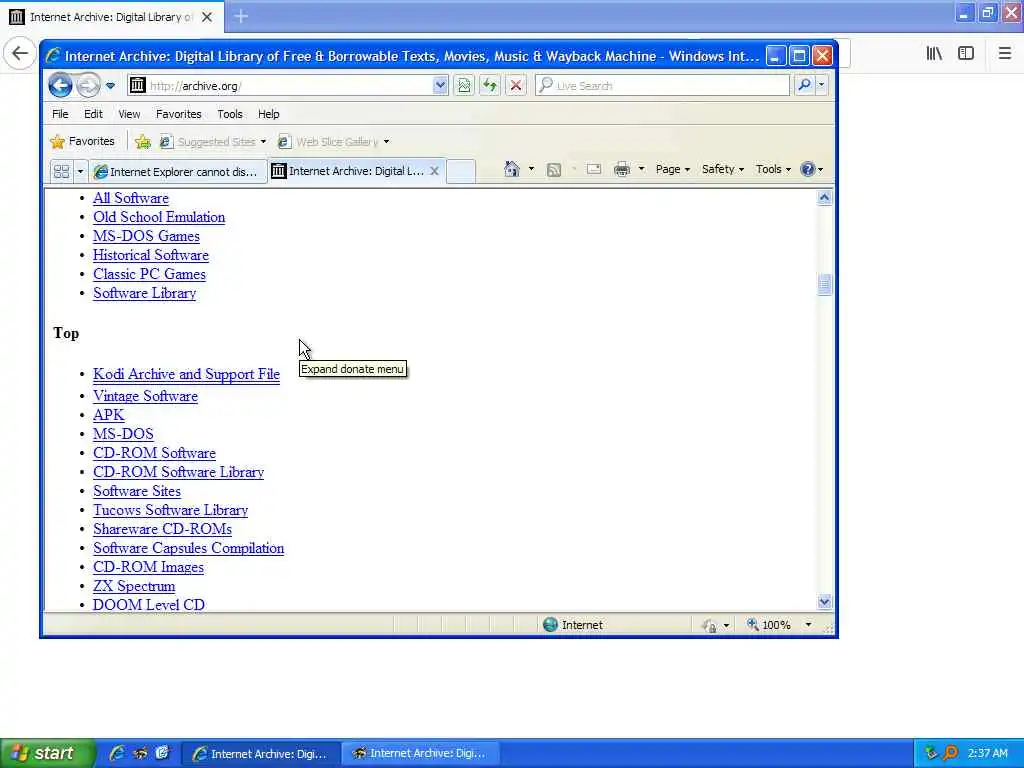
Task: Click the scrollbar down arrow
Action: point(824,601)
